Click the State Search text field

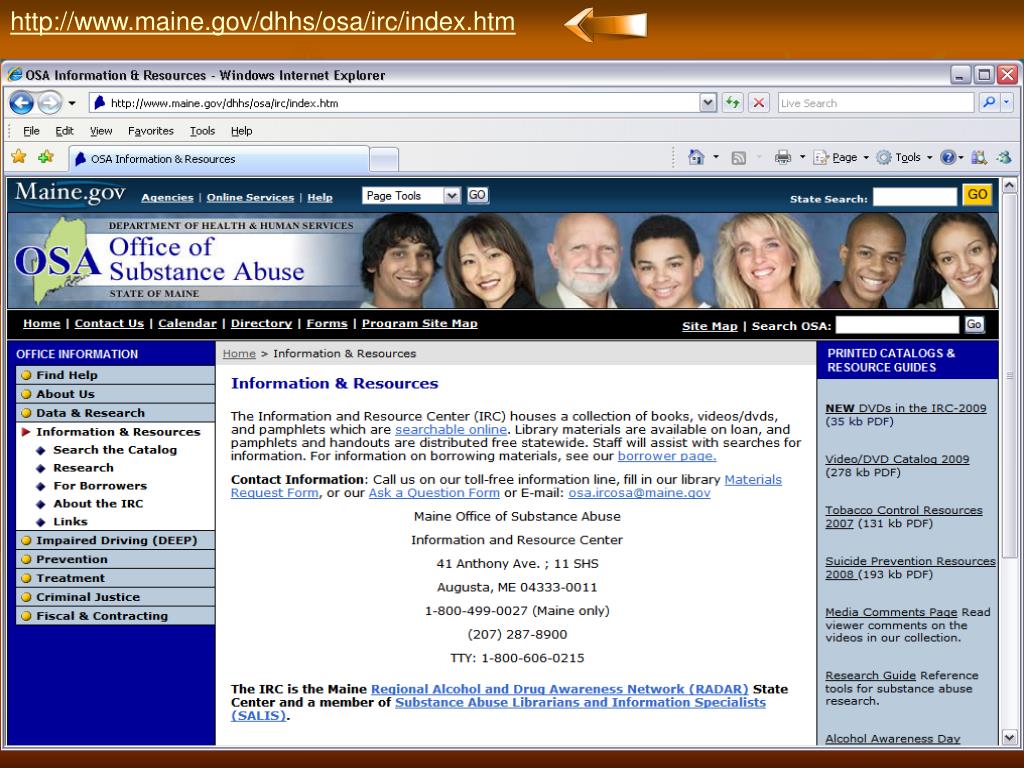coord(915,197)
